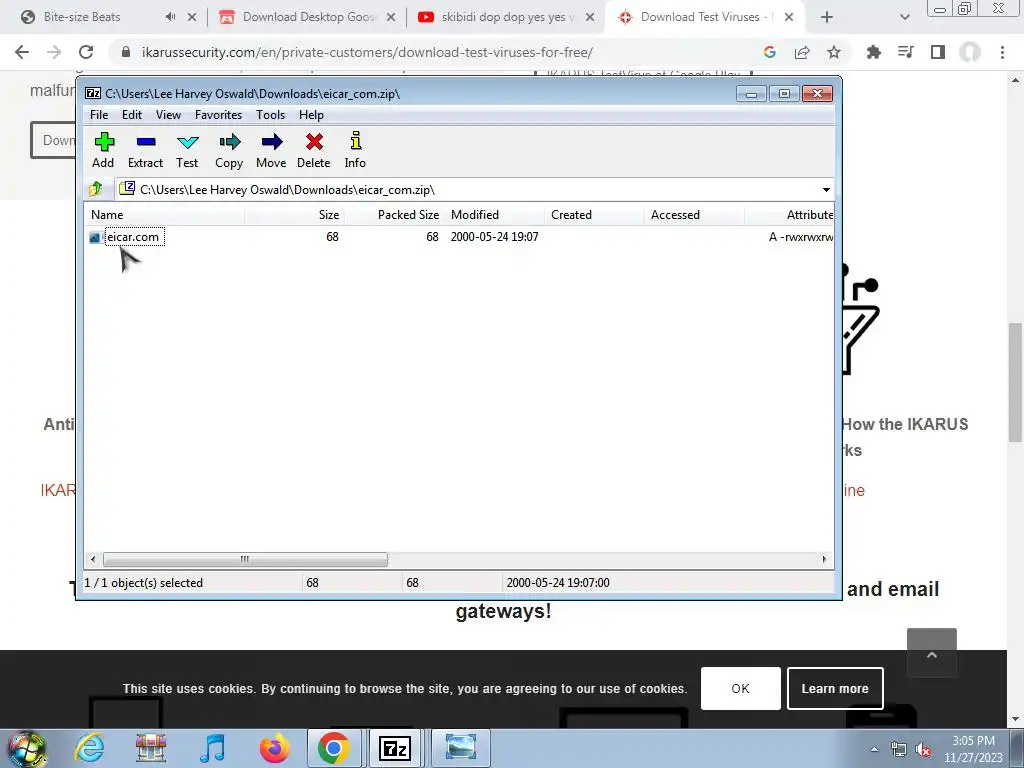
Task: Click the left arrow of 7-Zip horizontal scrollbar
Action: pos(93,559)
